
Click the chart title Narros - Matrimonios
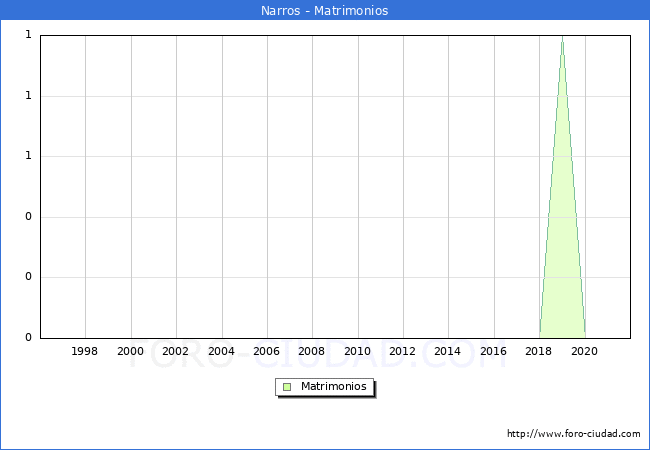coord(324,11)
